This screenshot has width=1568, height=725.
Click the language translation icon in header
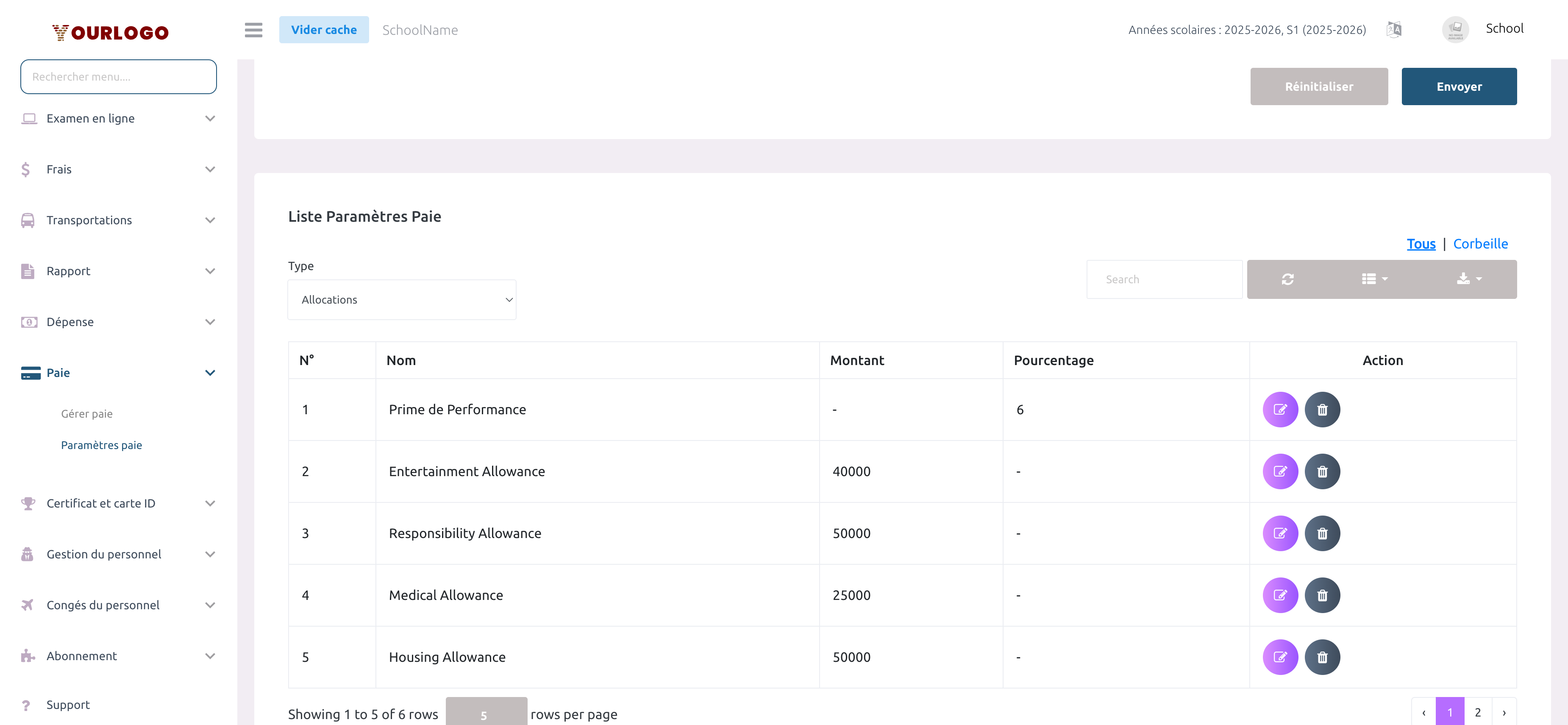1393,29
